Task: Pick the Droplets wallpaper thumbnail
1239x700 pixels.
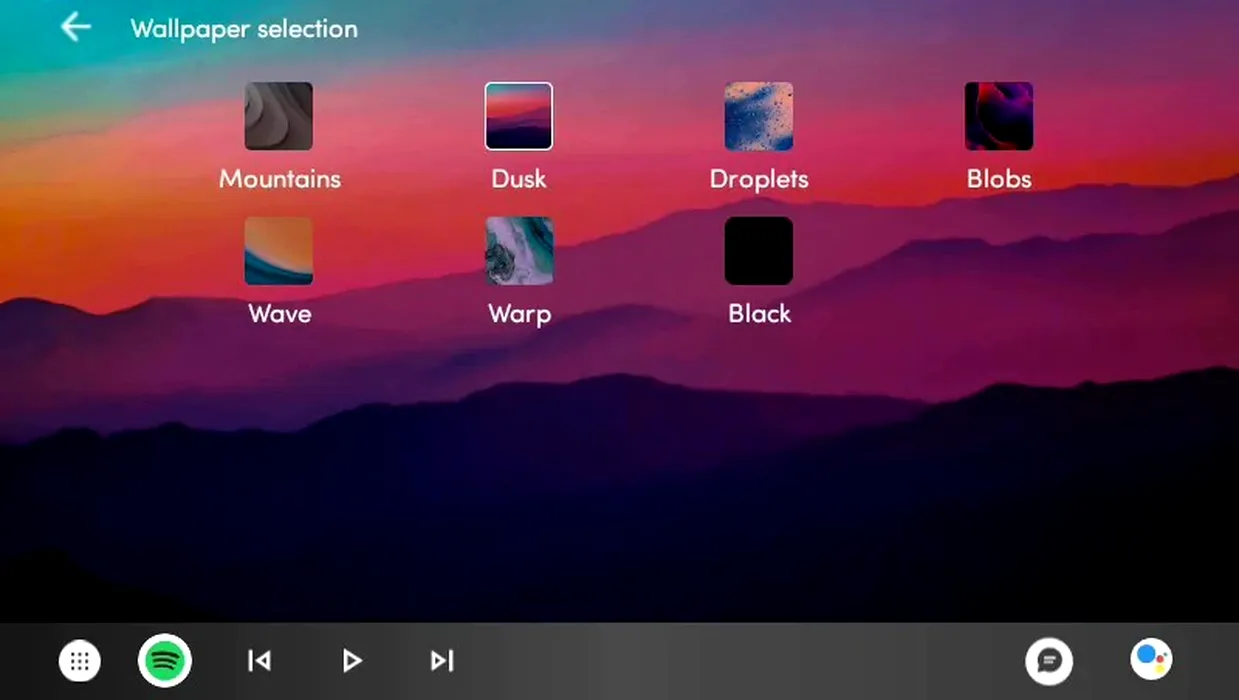Action: (759, 116)
